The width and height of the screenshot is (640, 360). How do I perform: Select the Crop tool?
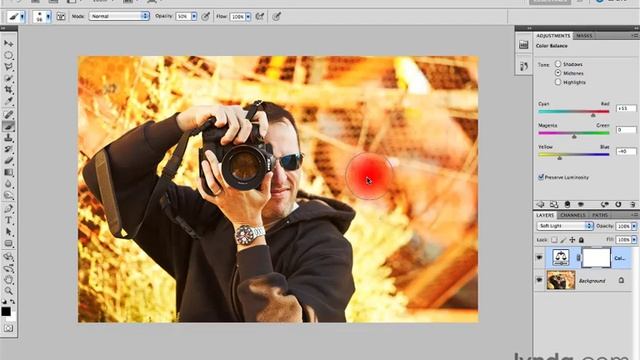(x=9, y=89)
